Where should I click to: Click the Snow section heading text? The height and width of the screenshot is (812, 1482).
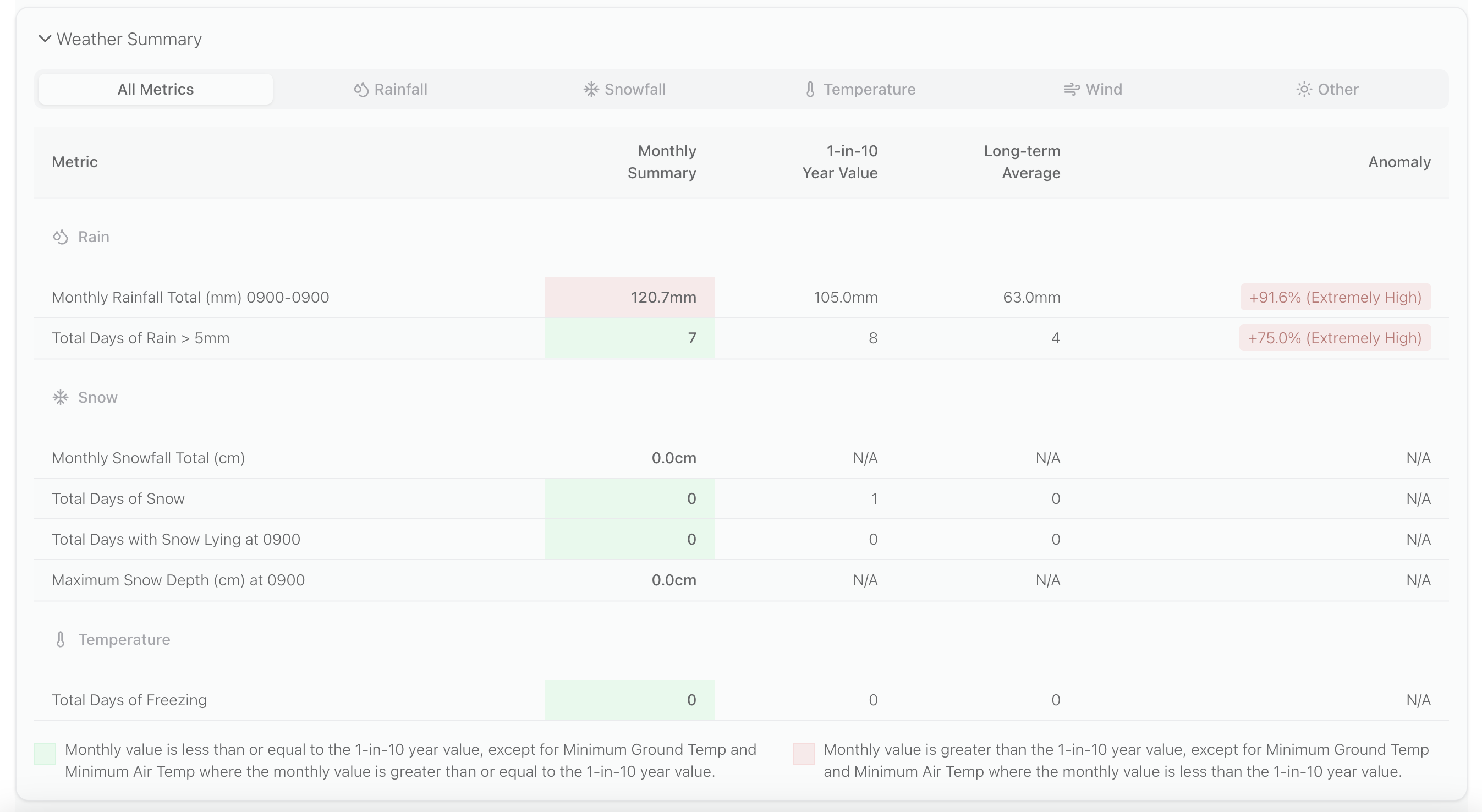(98, 398)
